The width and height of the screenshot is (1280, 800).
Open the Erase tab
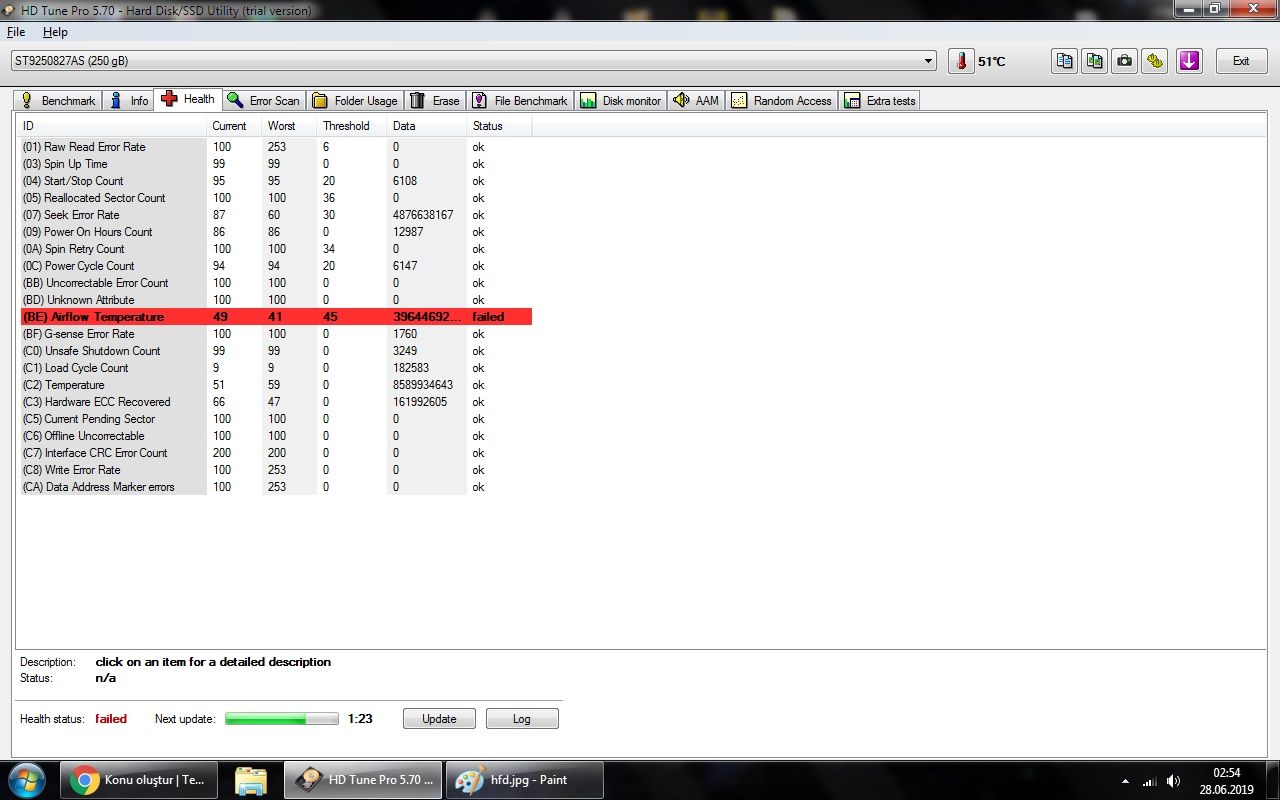tap(435, 101)
